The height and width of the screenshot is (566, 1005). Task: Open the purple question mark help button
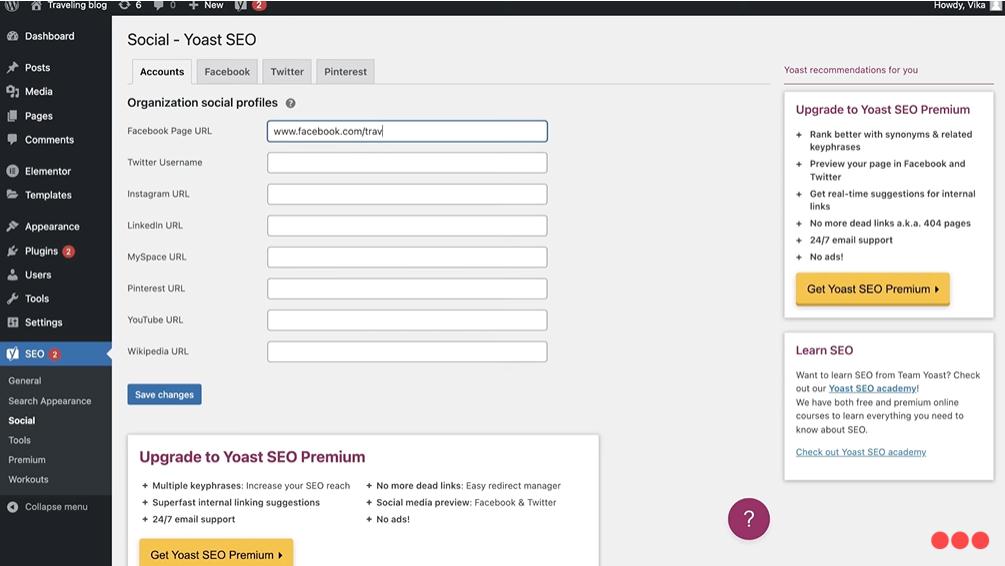[749, 519]
